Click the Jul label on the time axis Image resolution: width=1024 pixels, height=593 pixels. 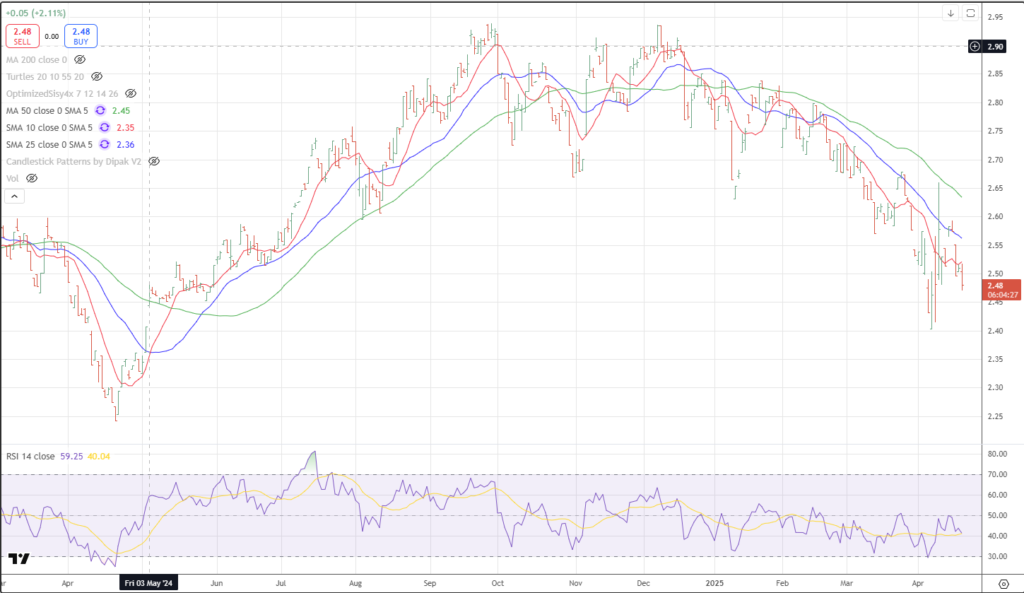pyautogui.click(x=281, y=583)
